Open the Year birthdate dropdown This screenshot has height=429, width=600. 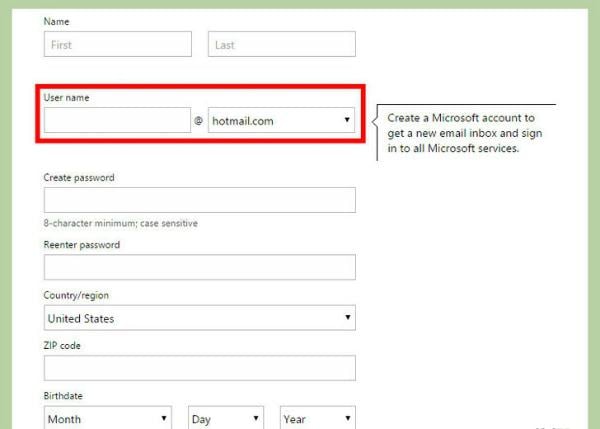pyautogui.click(x=318, y=418)
